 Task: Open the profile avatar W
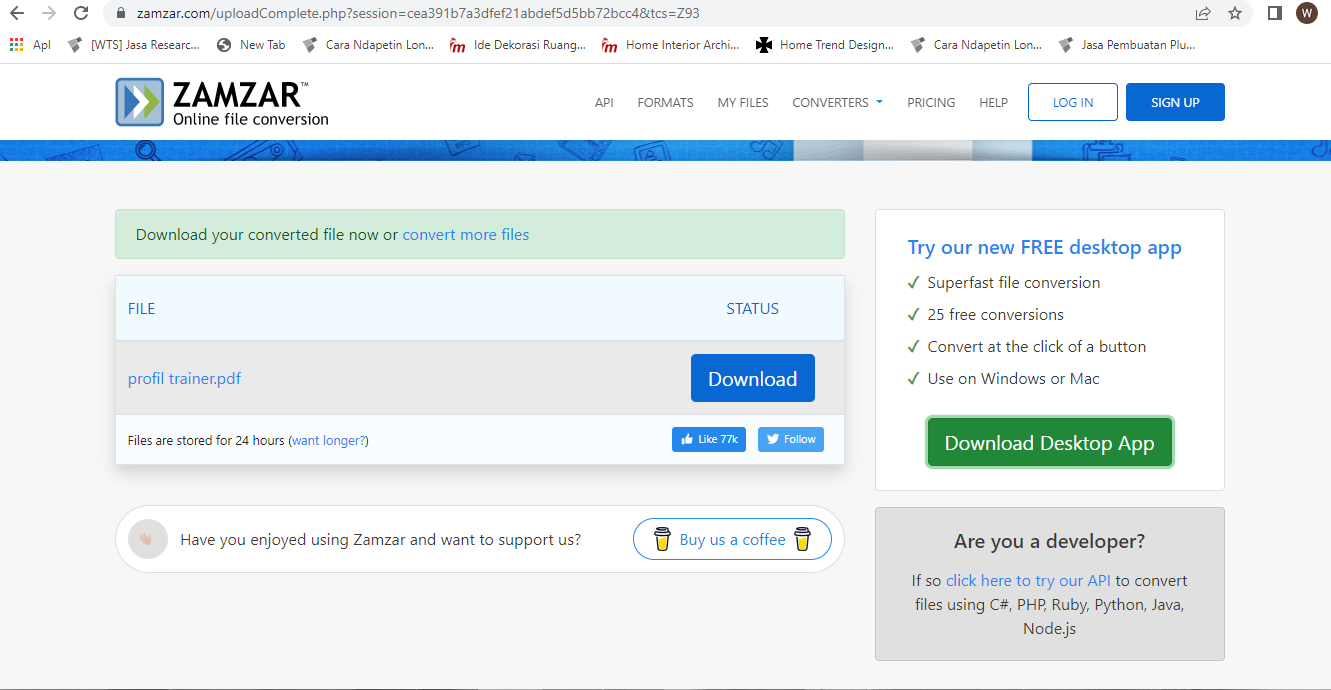(x=1306, y=13)
